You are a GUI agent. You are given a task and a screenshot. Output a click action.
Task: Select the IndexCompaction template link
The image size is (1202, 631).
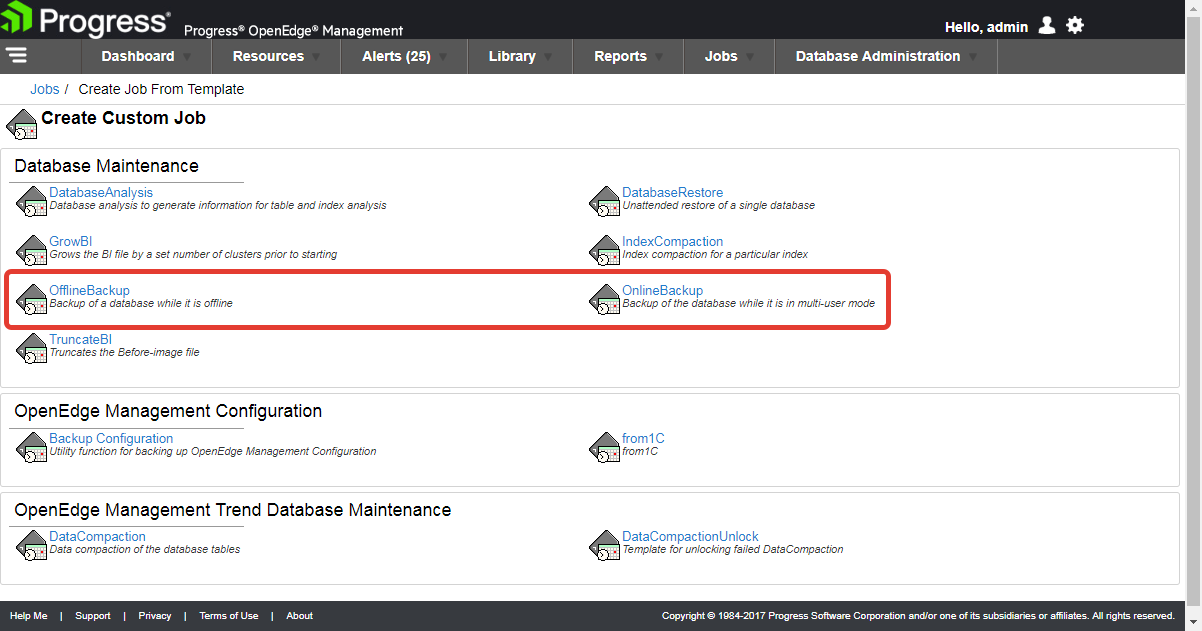[x=672, y=241]
